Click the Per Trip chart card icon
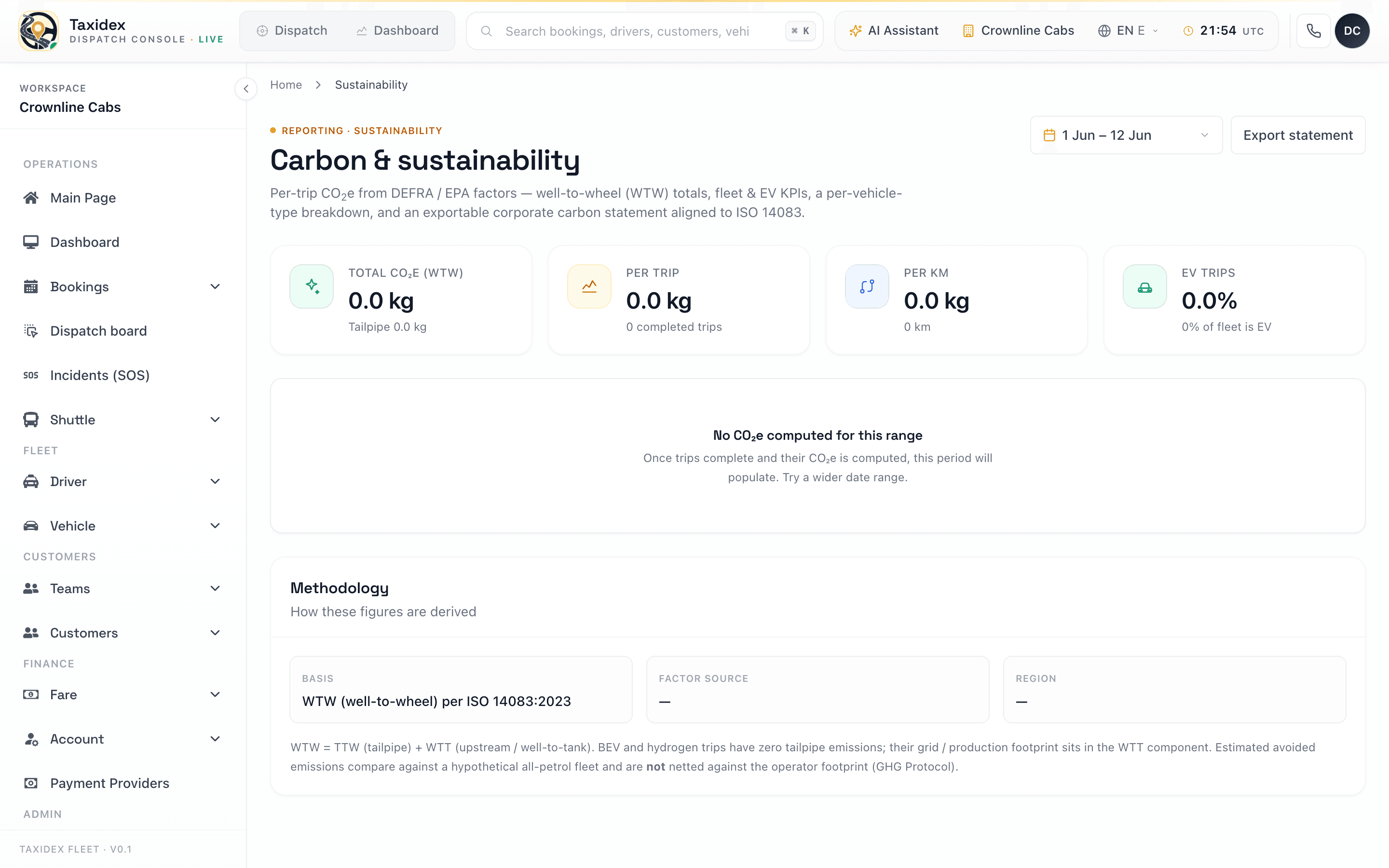Screen dimensions: 1389x868 (589, 286)
